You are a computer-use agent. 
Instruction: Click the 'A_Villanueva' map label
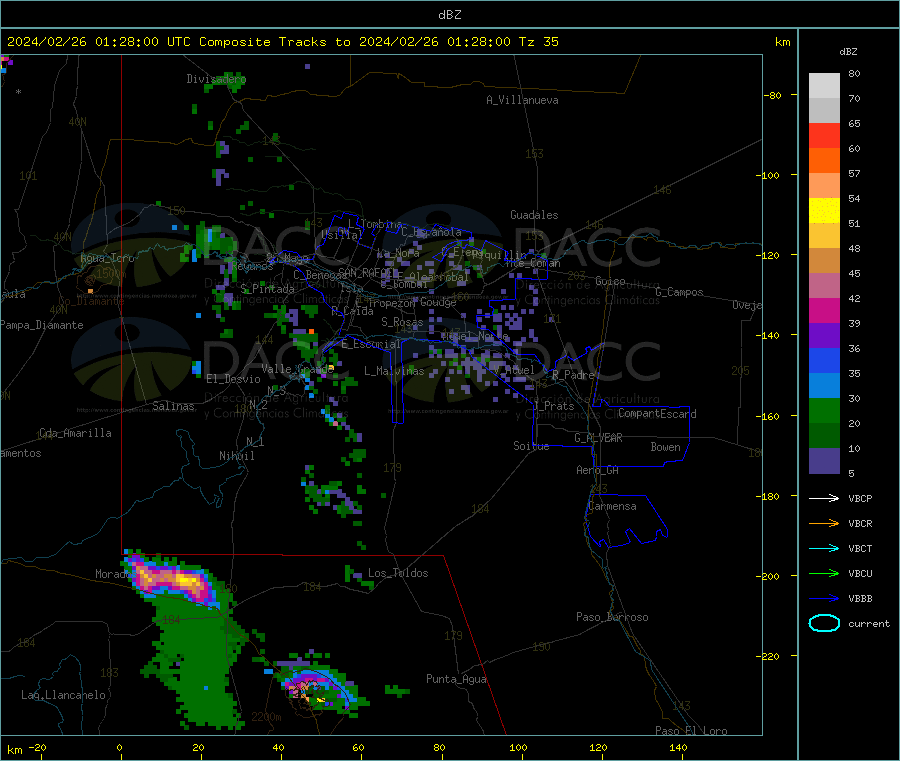(522, 100)
